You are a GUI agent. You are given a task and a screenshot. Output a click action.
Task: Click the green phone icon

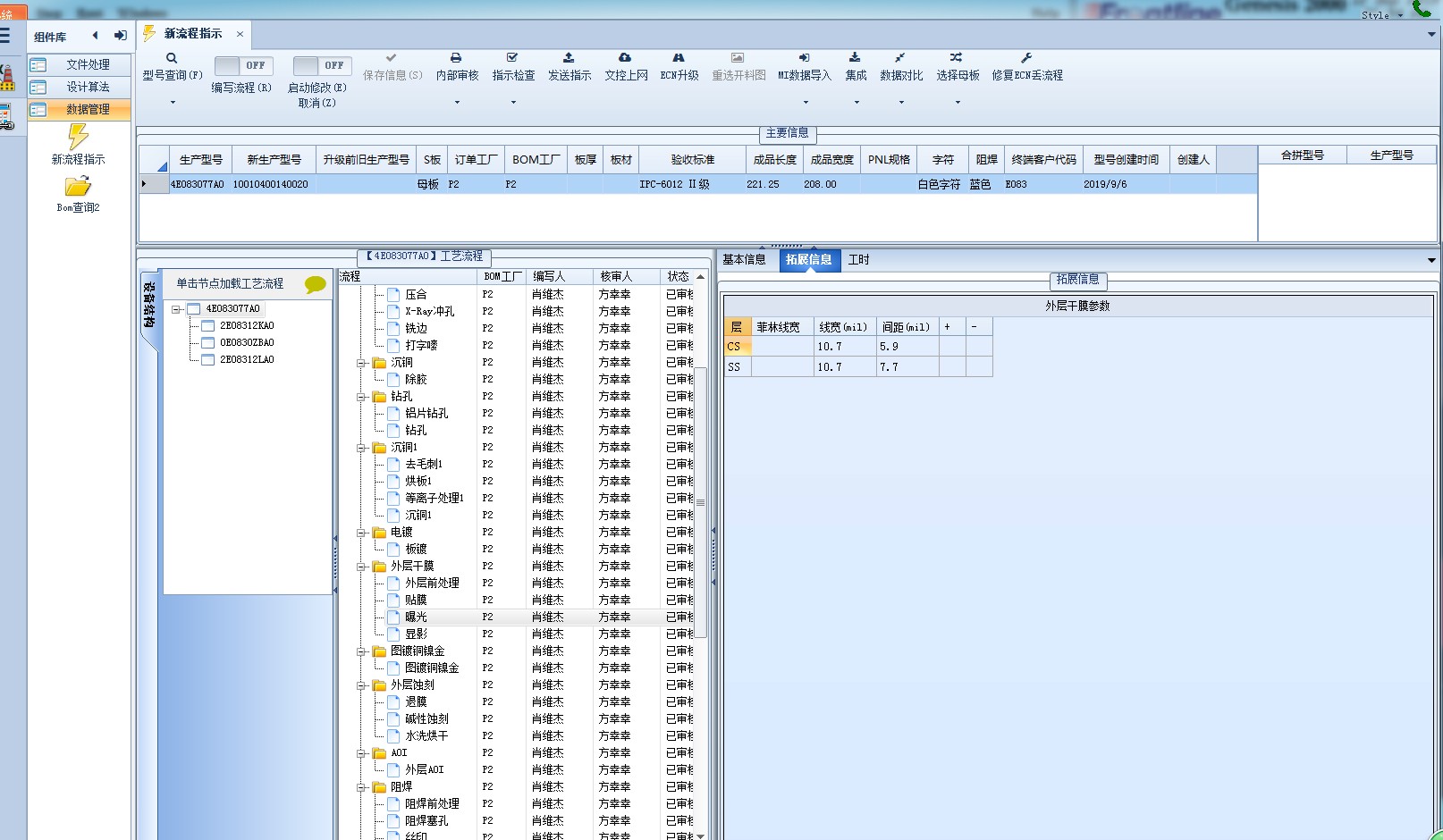pos(1421,9)
